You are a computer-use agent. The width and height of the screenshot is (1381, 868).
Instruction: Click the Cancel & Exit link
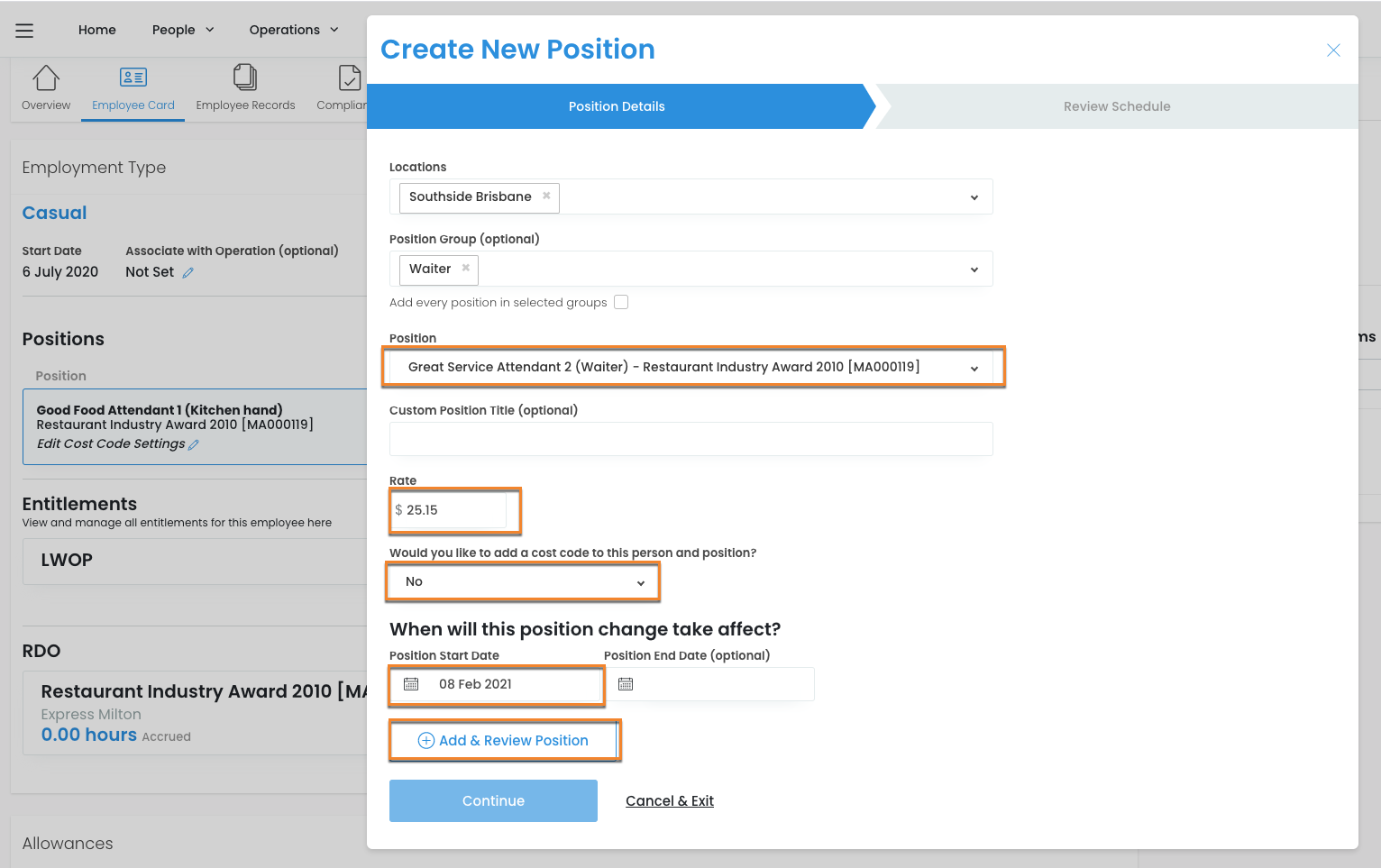(x=669, y=800)
